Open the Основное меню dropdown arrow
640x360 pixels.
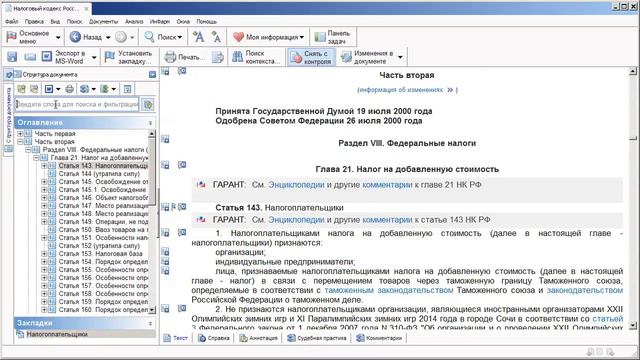pyautogui.click(x=58, y=38)
